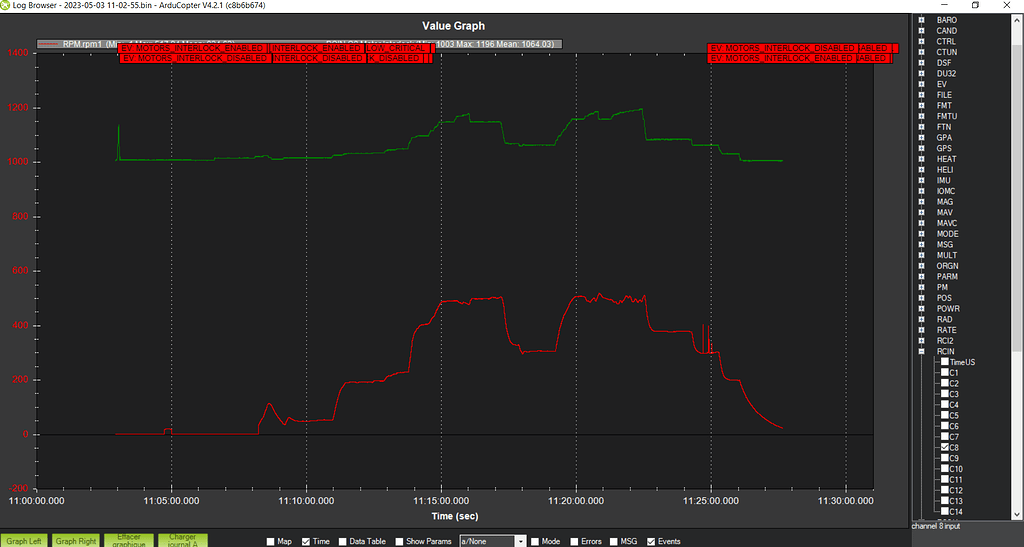The width and height of the screenshot is (1024, 547).
Task: Enable the Errors checkbox
Action: [x=575, y=541]
